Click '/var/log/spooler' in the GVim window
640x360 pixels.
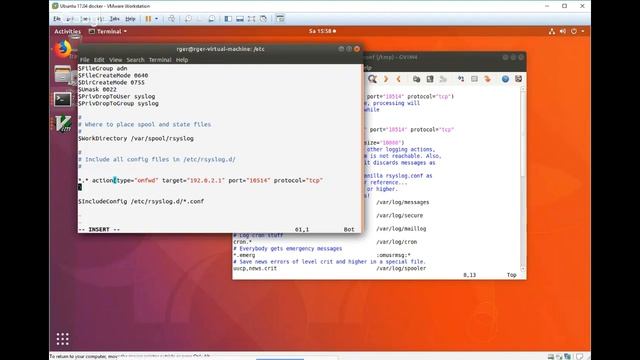click(x=401, y=269)
